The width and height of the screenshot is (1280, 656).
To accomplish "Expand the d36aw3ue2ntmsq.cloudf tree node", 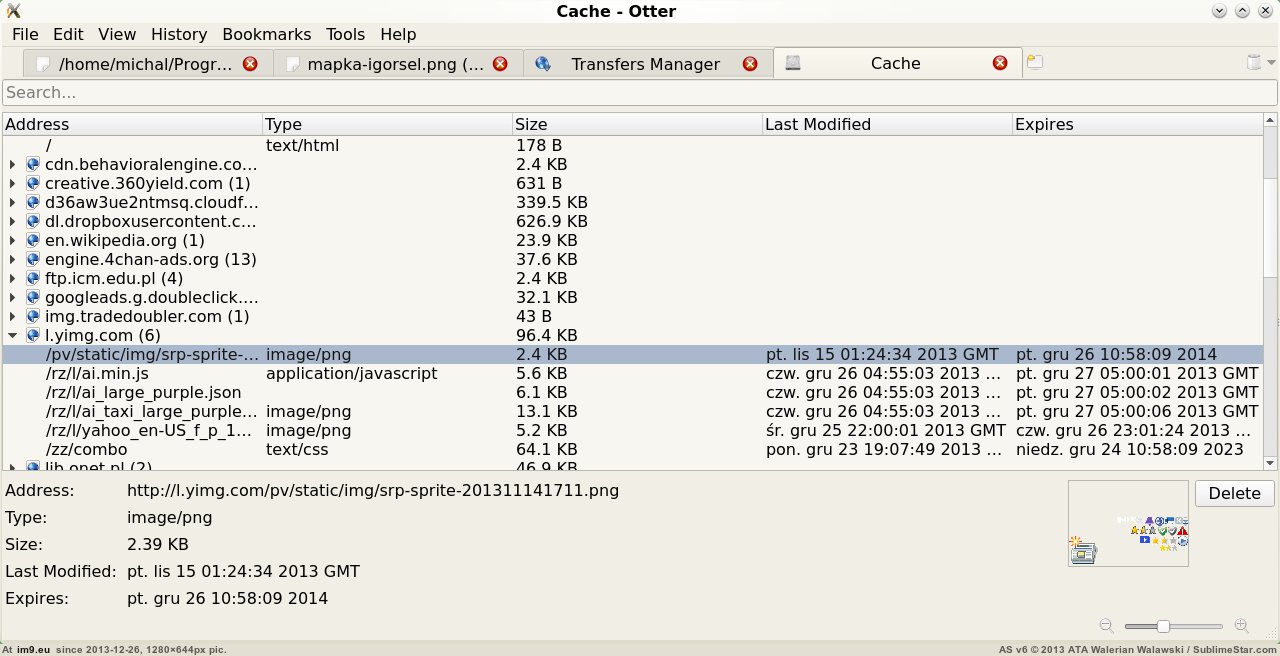I will pyautogui.click(x=12, y=202).
